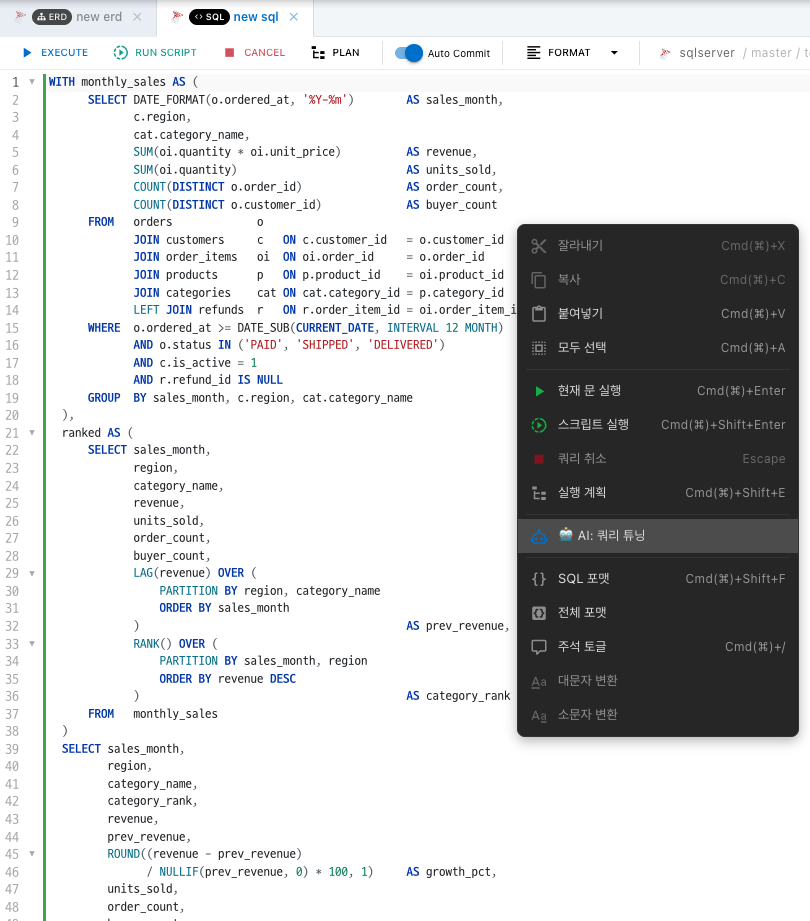810x921 pixels.
Task: Click 'ranked' CTE name on line 21
Action: coord(81,433)
